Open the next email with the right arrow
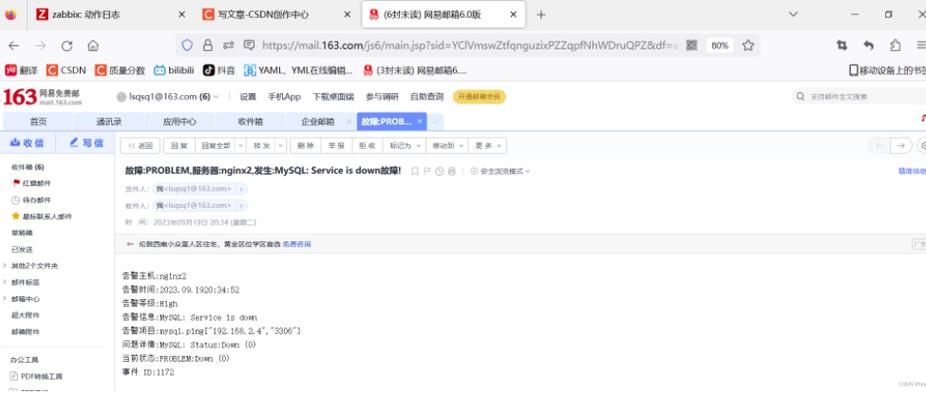The image size is (926, 394). pos(901,145)
